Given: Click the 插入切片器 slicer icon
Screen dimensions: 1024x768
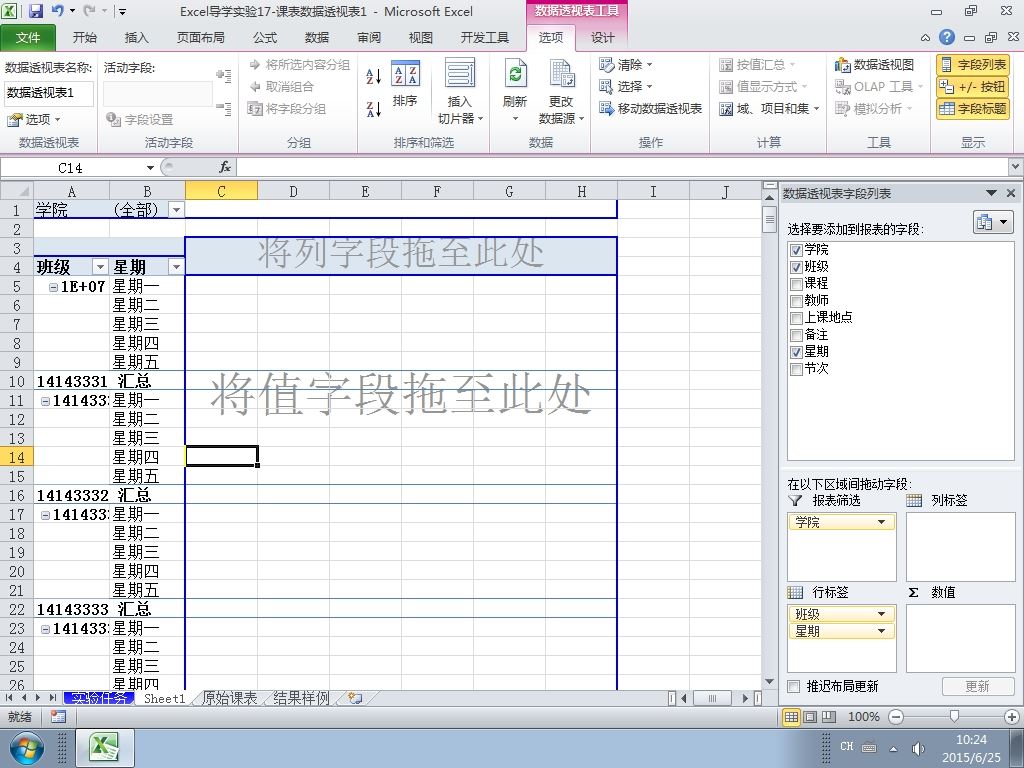Looking at the screenshot, I should [460, 91].
